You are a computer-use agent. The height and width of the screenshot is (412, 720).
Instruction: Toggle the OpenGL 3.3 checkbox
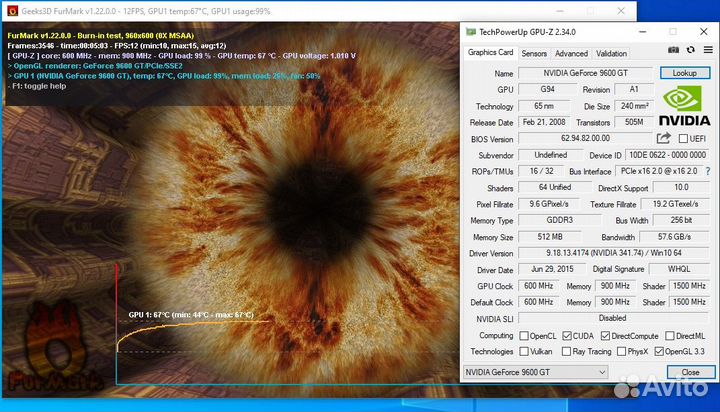659,351
